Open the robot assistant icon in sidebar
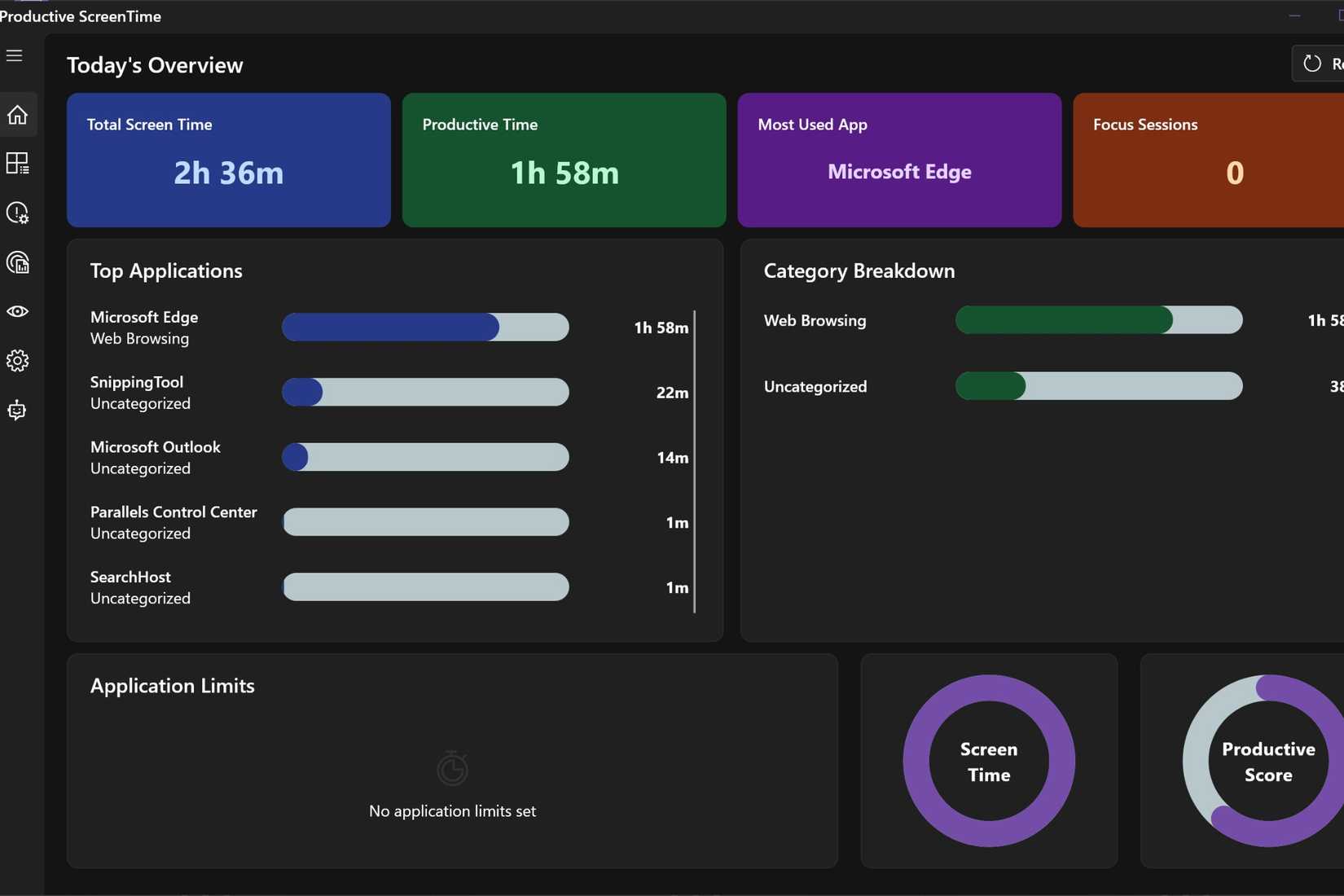Image resolution: width=1344 pixels, height=896 pixels. click(x=17, y=410)
